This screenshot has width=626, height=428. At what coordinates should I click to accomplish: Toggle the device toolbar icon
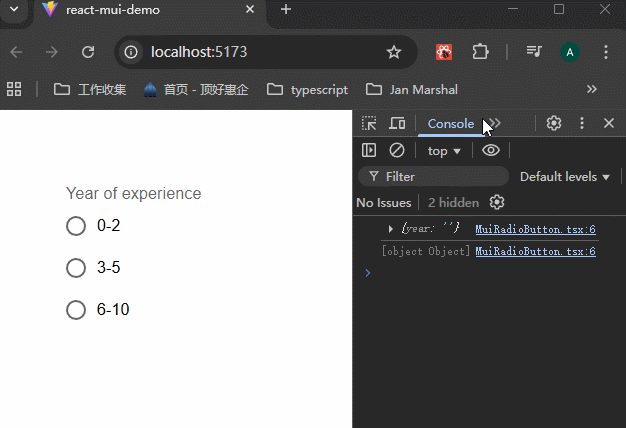[x=397, y=123]
